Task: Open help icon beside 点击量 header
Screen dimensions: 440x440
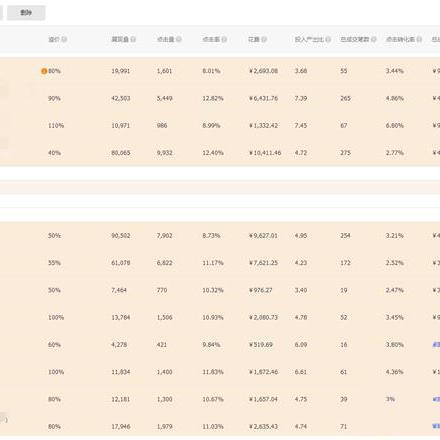Action: point(179,39)
